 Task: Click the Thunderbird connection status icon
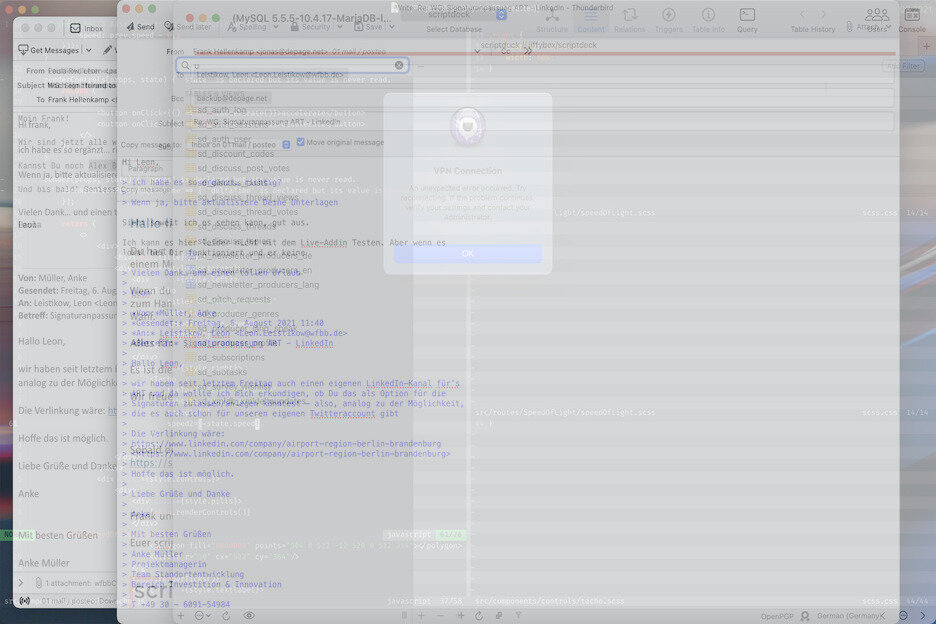pyautogui.click(x=25, y=601)
